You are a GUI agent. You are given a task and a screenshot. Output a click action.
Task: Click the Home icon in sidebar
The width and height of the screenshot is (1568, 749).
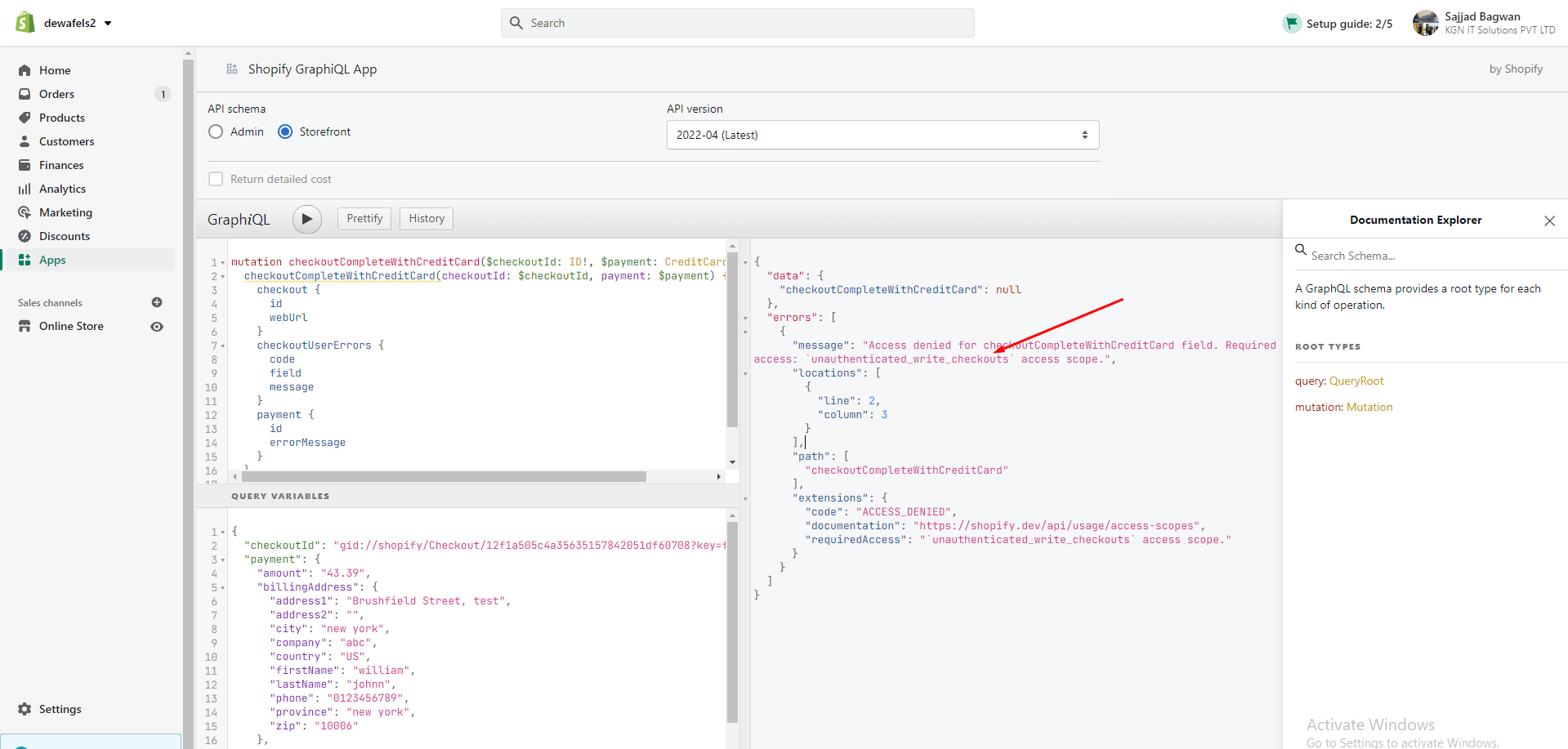click(x=25, y=70)
